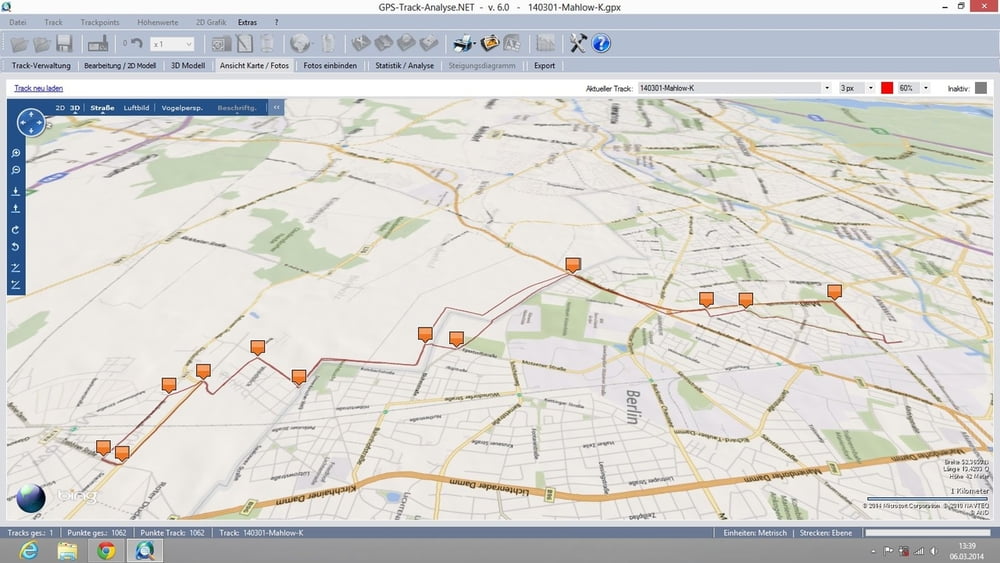Click the printer icon in the toolbar
This screenshot has width=1000, height=563.
[x=462, y=43]
